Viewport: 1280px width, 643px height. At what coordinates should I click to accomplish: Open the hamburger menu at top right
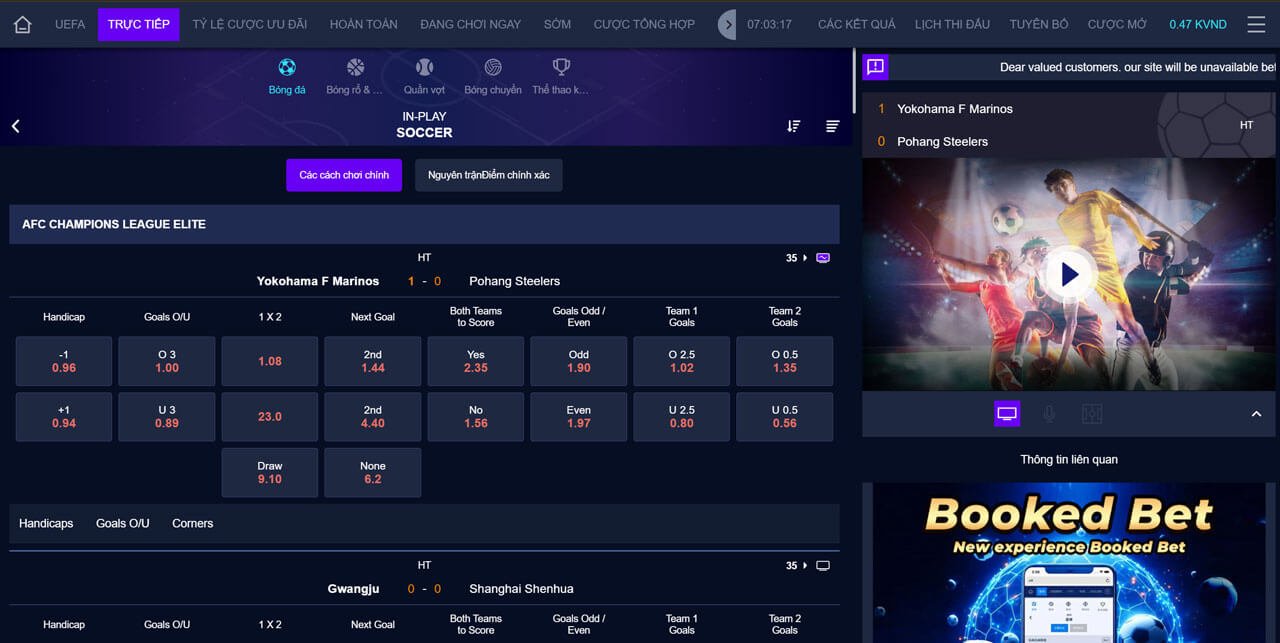click(x=1256, y=23)
